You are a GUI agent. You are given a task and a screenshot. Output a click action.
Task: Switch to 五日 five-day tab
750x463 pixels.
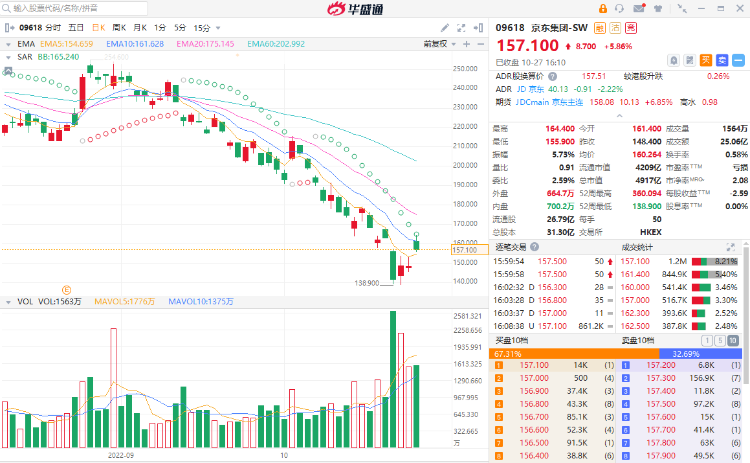pyautogui.click(x=76, y=28)
